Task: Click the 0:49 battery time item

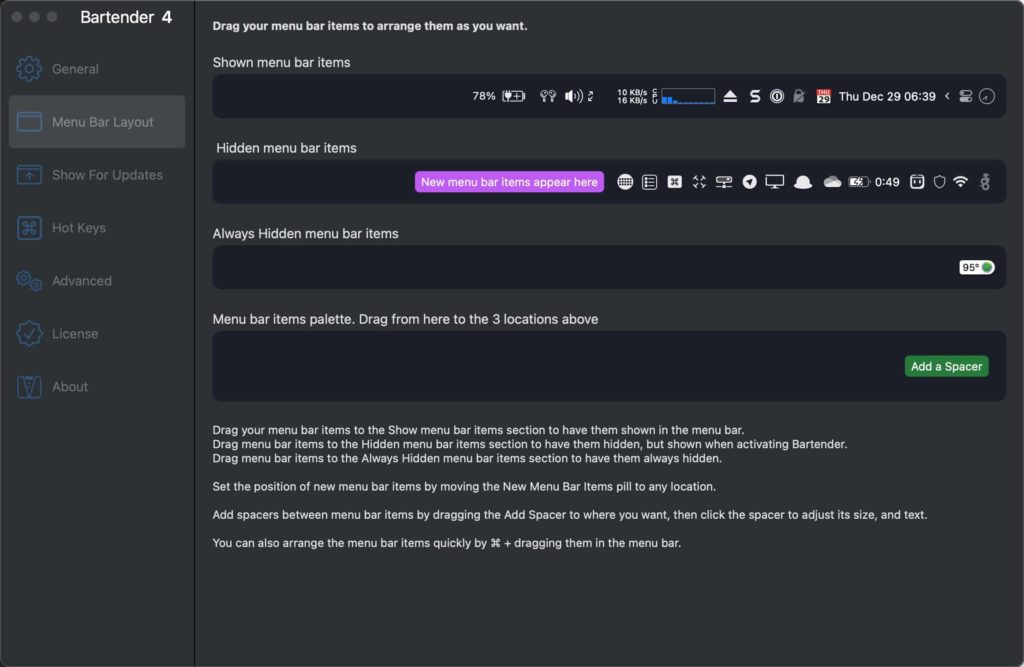Action: pyautogui.click(x=874, y=182)
